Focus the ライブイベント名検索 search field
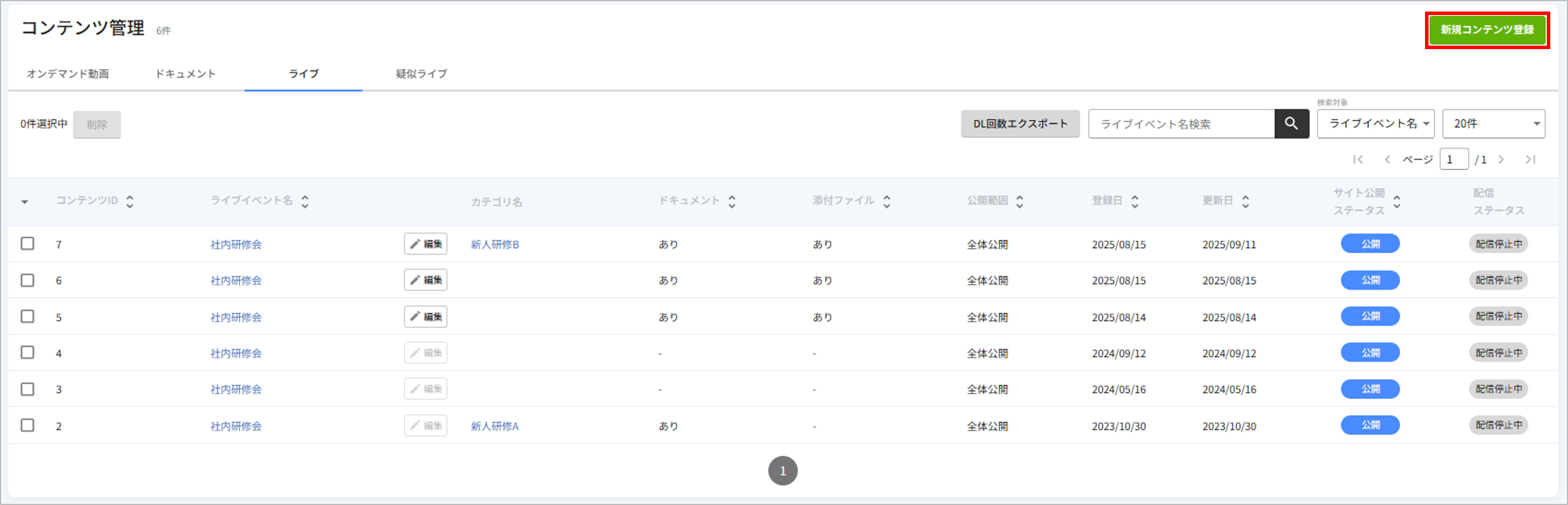 click(x=1181, y=124)
